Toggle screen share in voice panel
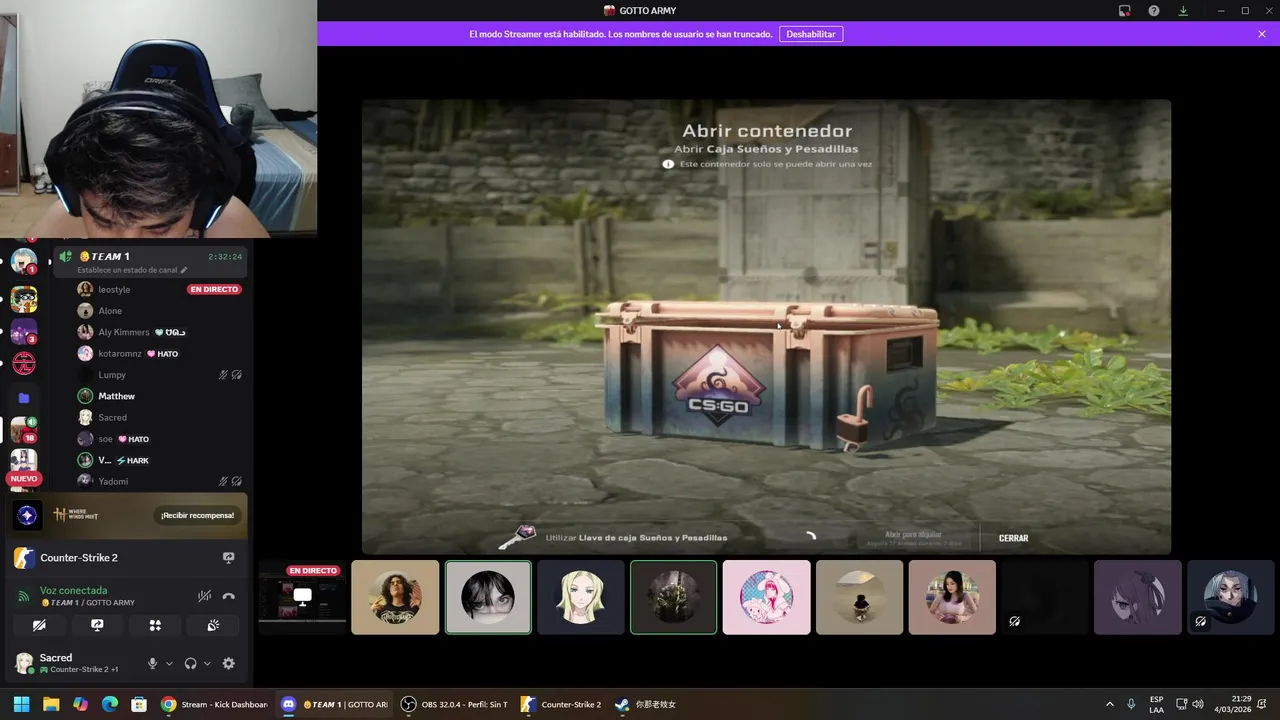Screen dimensions: 1280x720 [x=97, y=625]
